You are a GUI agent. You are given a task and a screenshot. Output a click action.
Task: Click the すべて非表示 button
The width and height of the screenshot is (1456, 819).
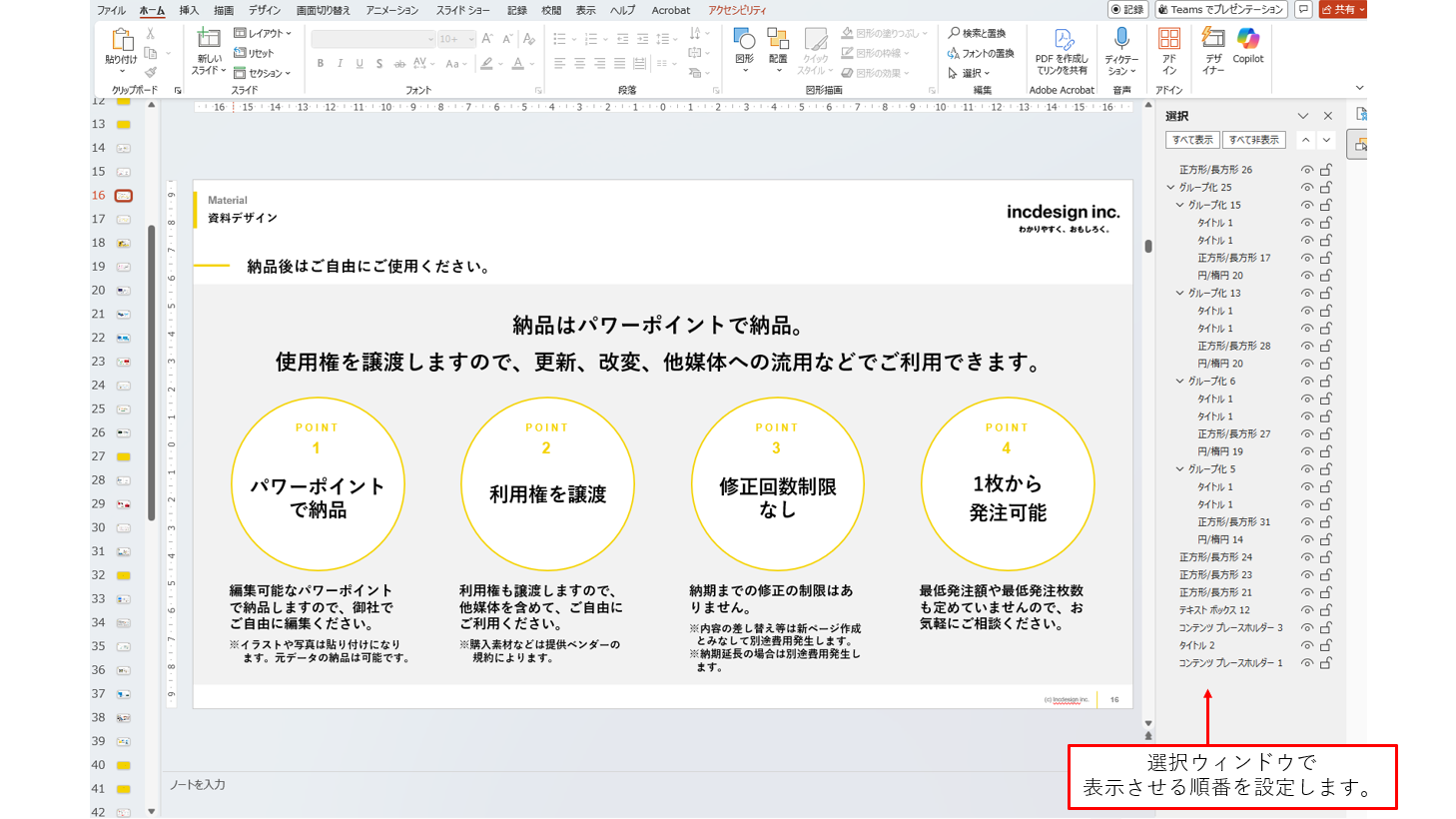(x=1253, y=140)
